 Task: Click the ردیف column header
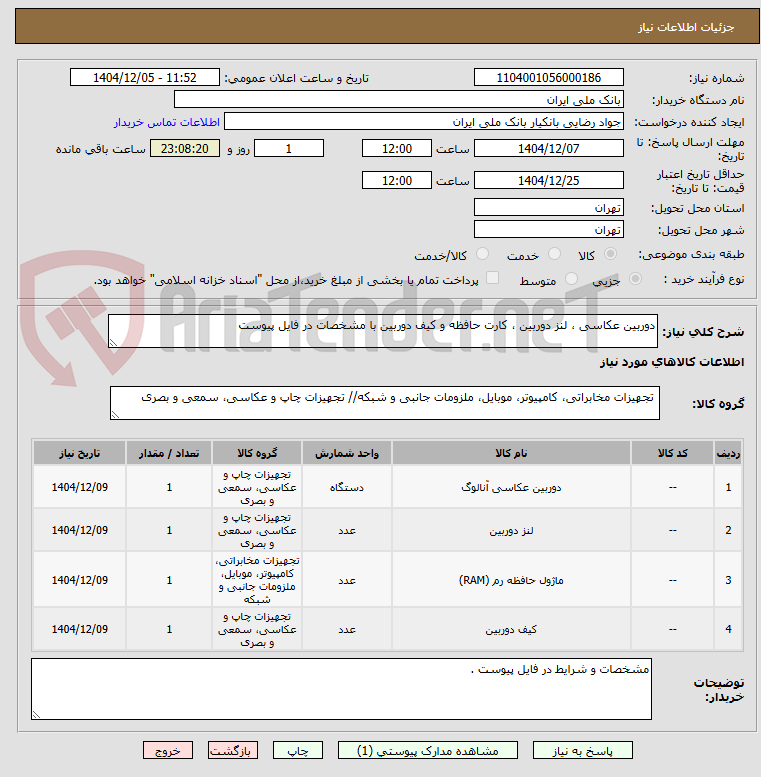728,453
